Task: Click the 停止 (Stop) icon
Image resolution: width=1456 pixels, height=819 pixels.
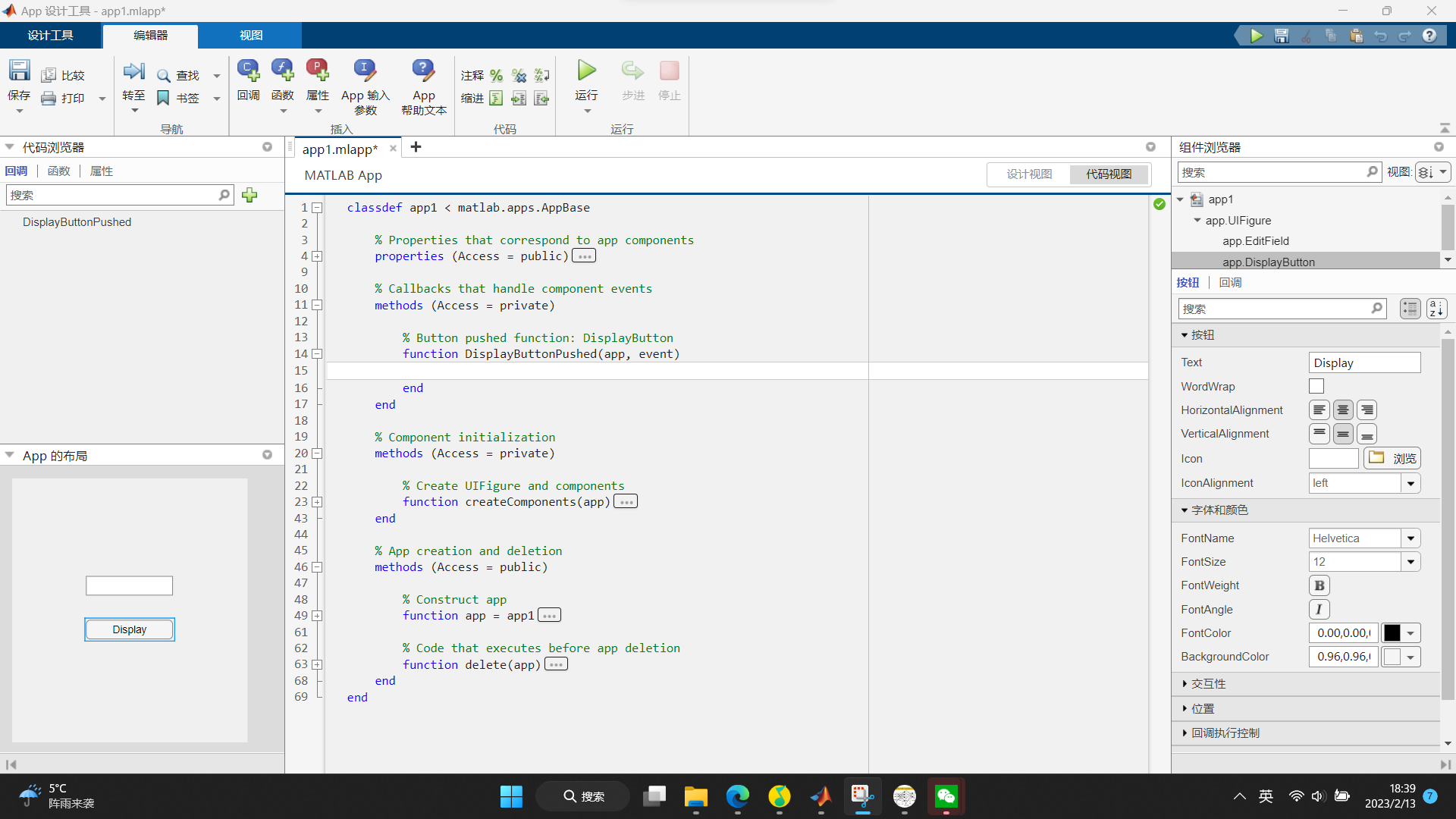Action: [668, 71]
